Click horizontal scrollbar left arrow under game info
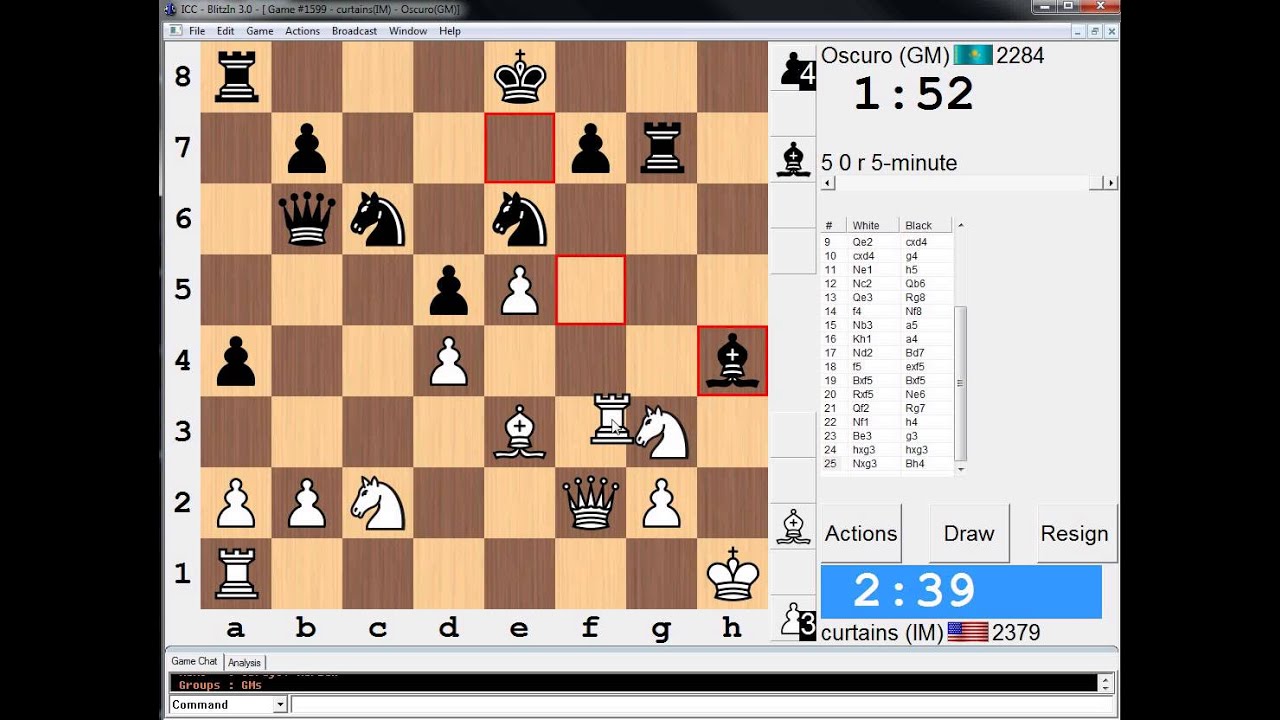The width and height of the screenshot is (1280, 720). (827, 183)
